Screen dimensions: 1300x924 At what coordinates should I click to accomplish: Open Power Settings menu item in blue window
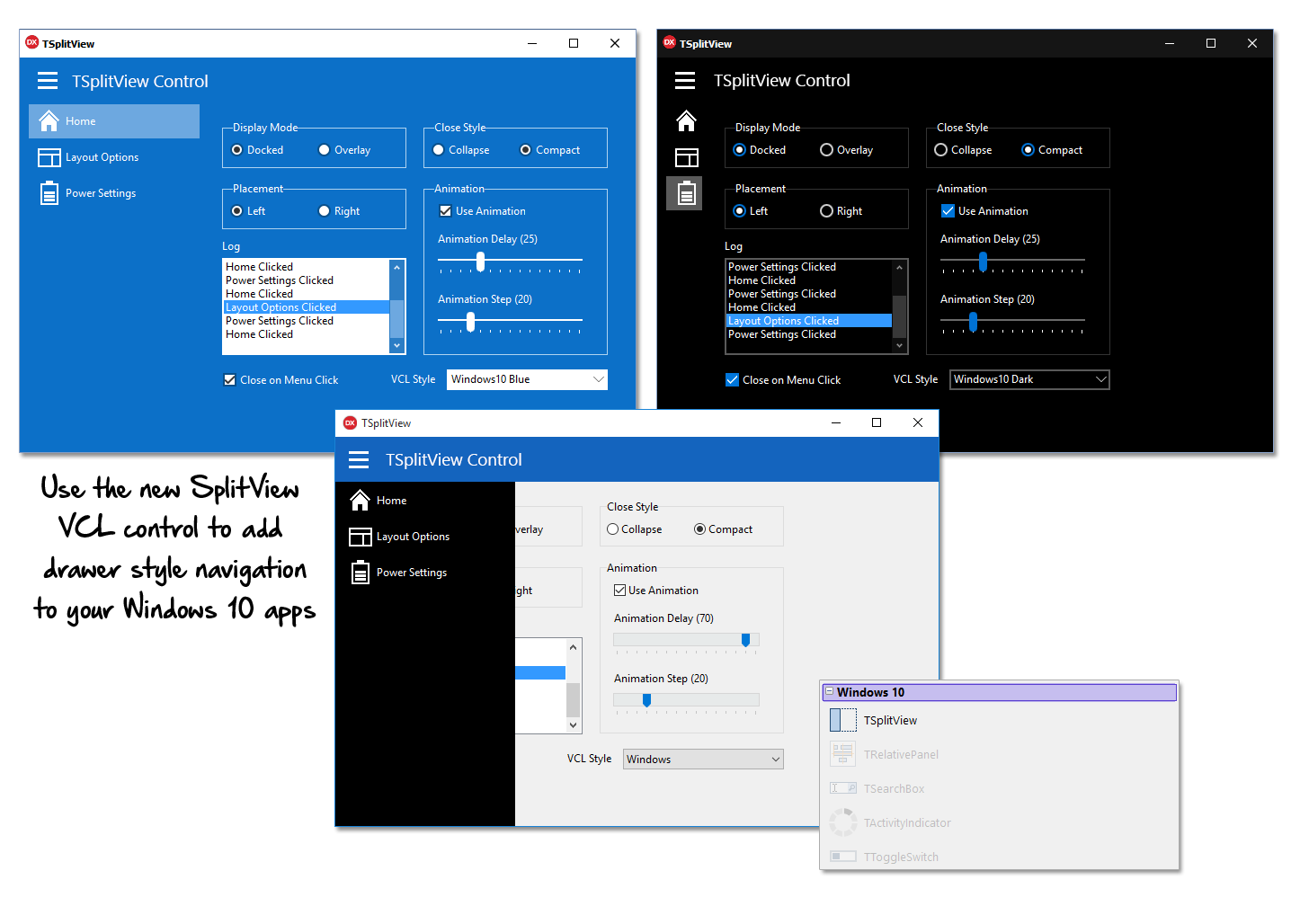click(114, 193)
